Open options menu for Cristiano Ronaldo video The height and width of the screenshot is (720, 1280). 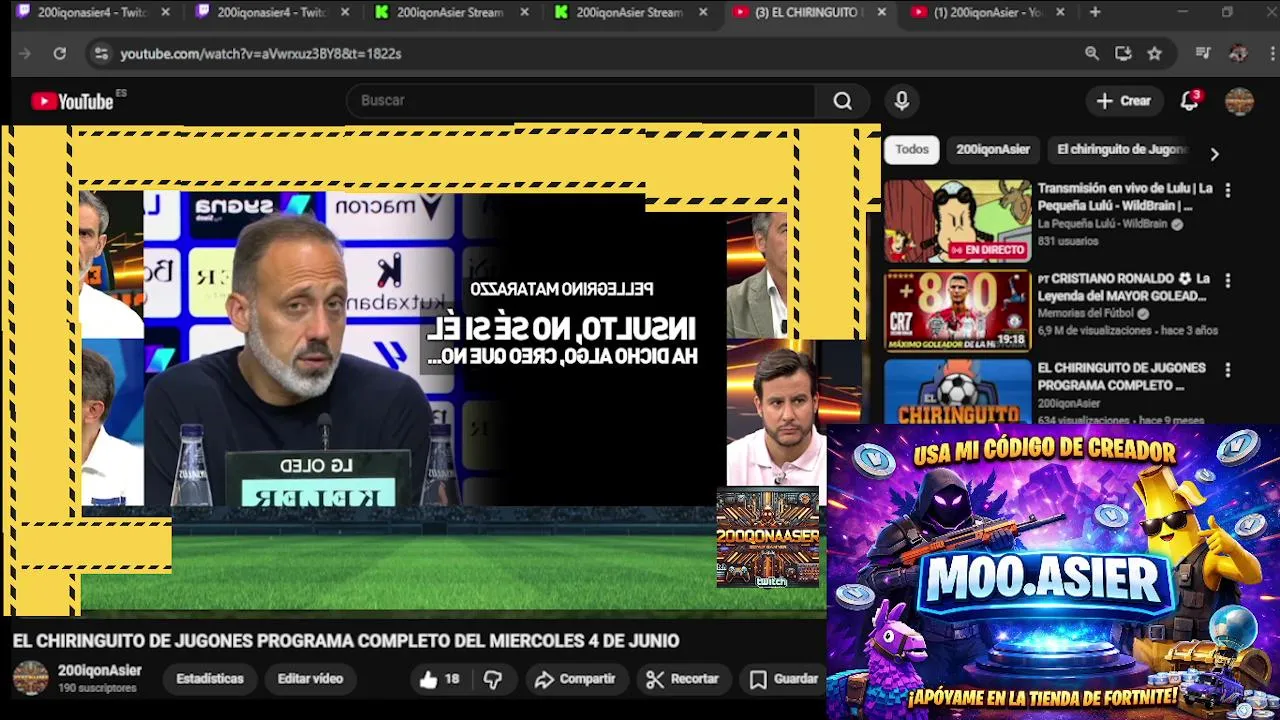[x=1227, y=280]
